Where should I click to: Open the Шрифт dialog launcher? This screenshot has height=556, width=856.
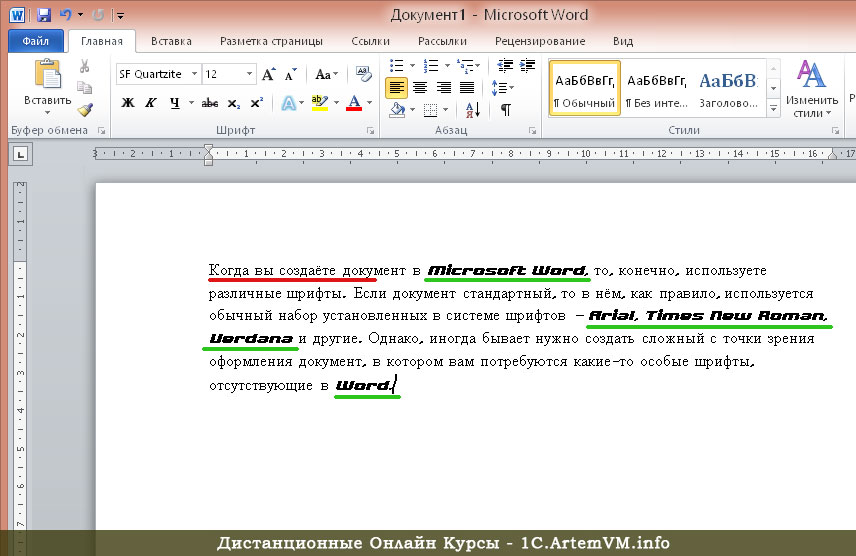371,131
